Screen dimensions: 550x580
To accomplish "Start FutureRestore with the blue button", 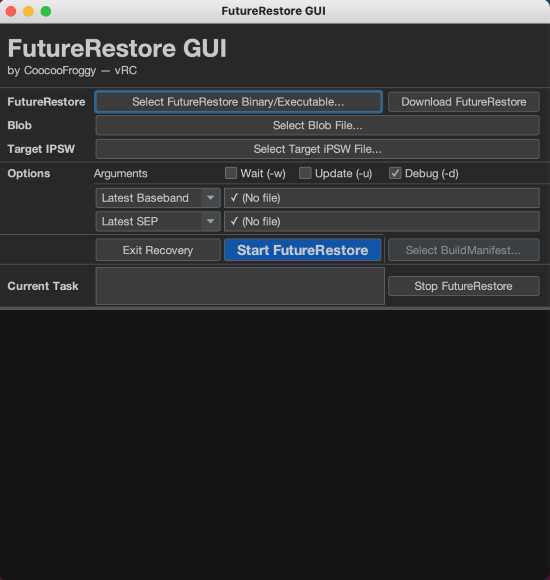I will click(303, 250).
